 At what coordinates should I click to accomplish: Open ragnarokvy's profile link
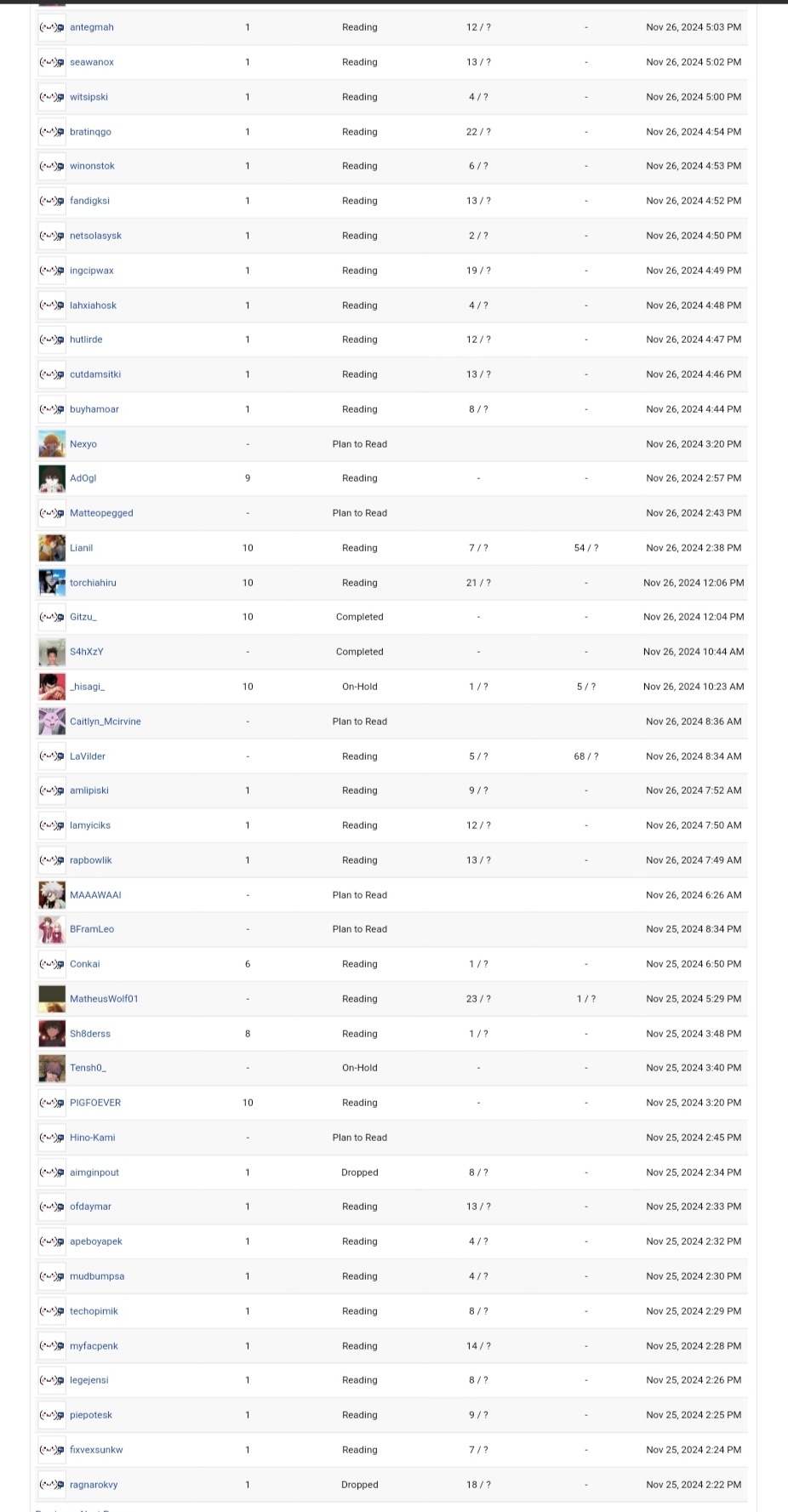tap(94, 1485)
